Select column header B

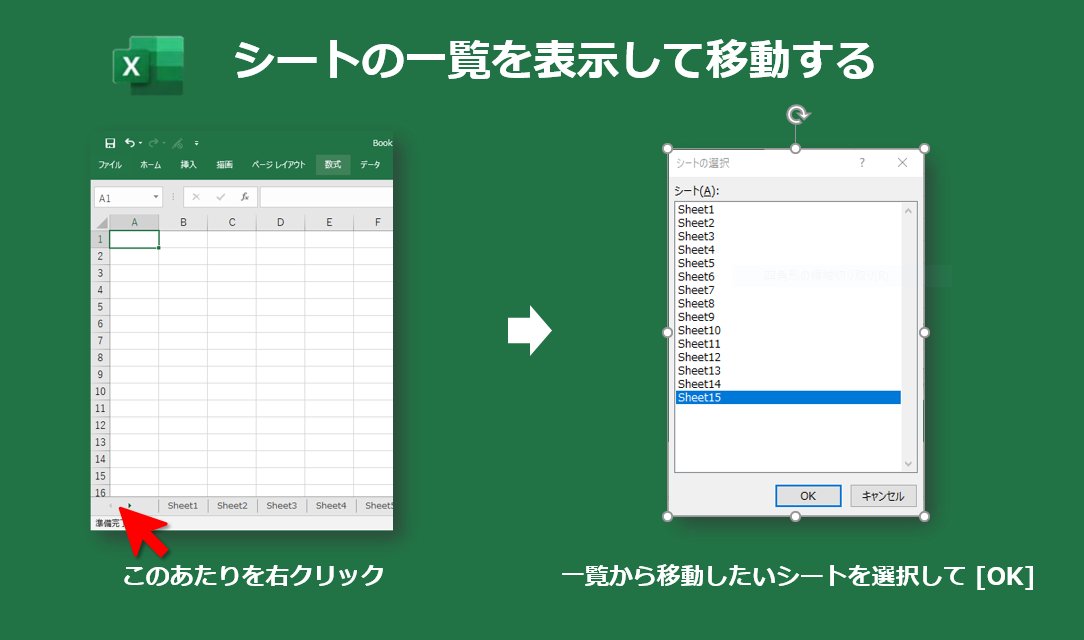click(183, 222)
